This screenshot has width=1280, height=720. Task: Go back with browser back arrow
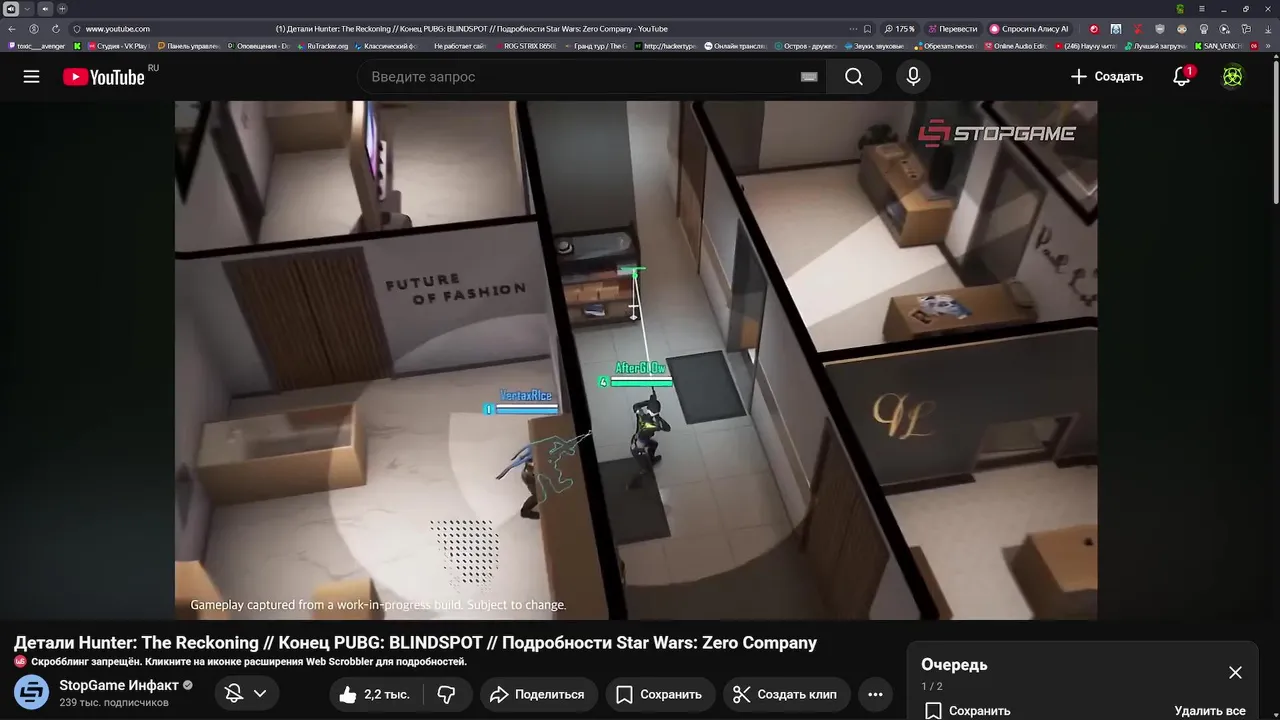pos(12,29)
